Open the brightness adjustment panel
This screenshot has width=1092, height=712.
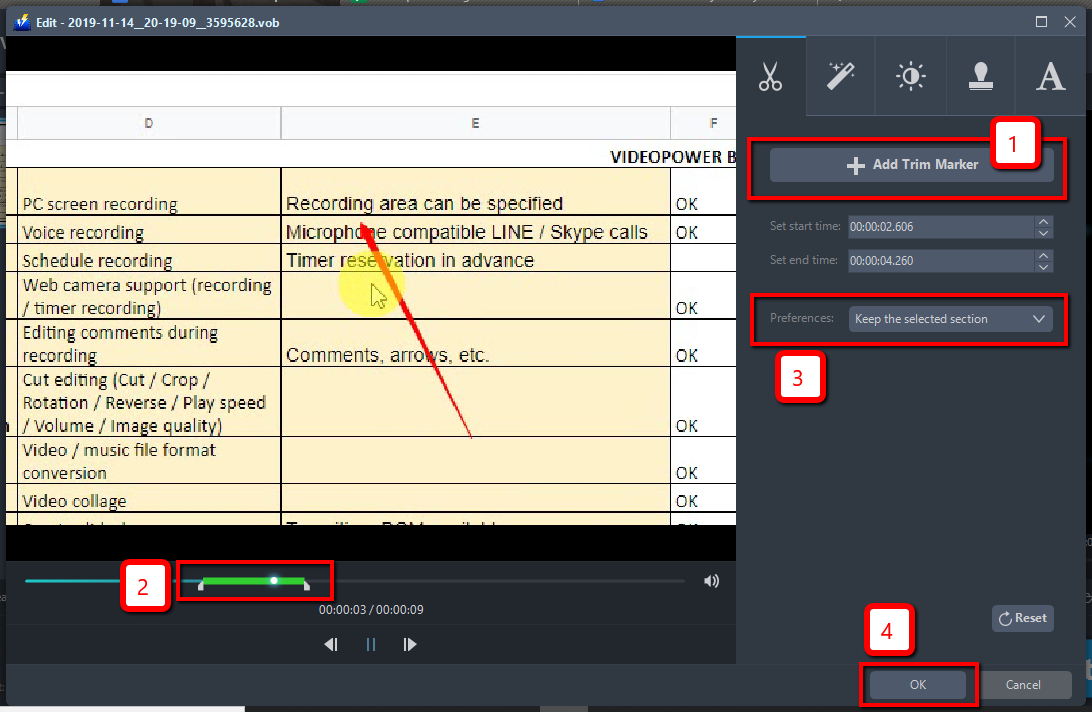(x=910, y=75)
